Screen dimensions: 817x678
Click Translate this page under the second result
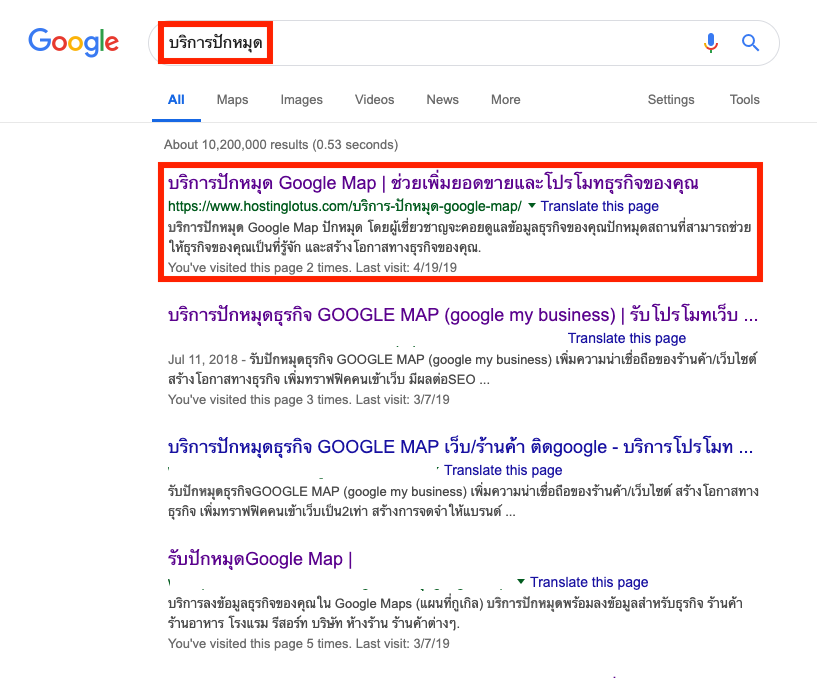[627, 338]
